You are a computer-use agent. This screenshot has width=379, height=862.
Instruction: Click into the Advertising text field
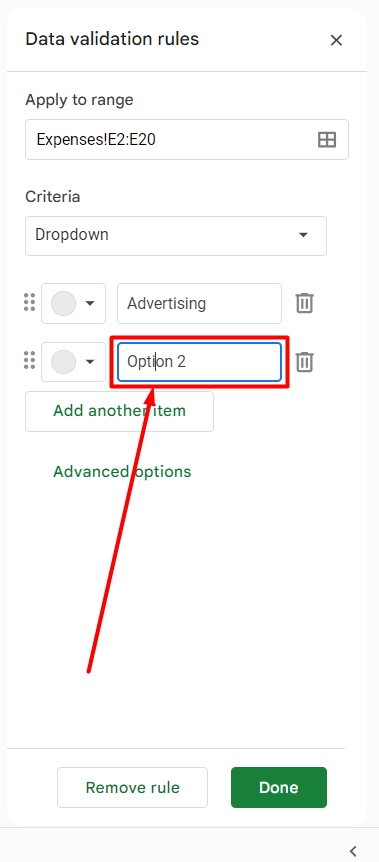click(x=199, y=303)
